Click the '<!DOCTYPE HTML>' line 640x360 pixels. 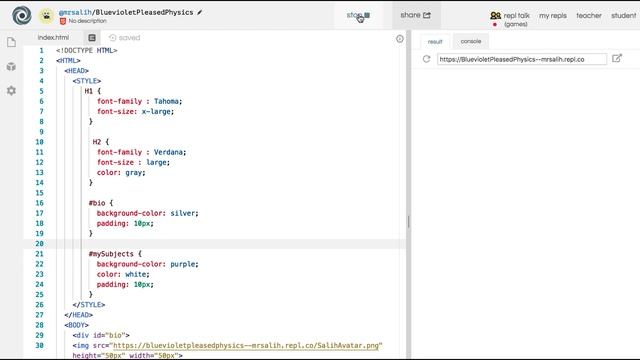(87, 51)
